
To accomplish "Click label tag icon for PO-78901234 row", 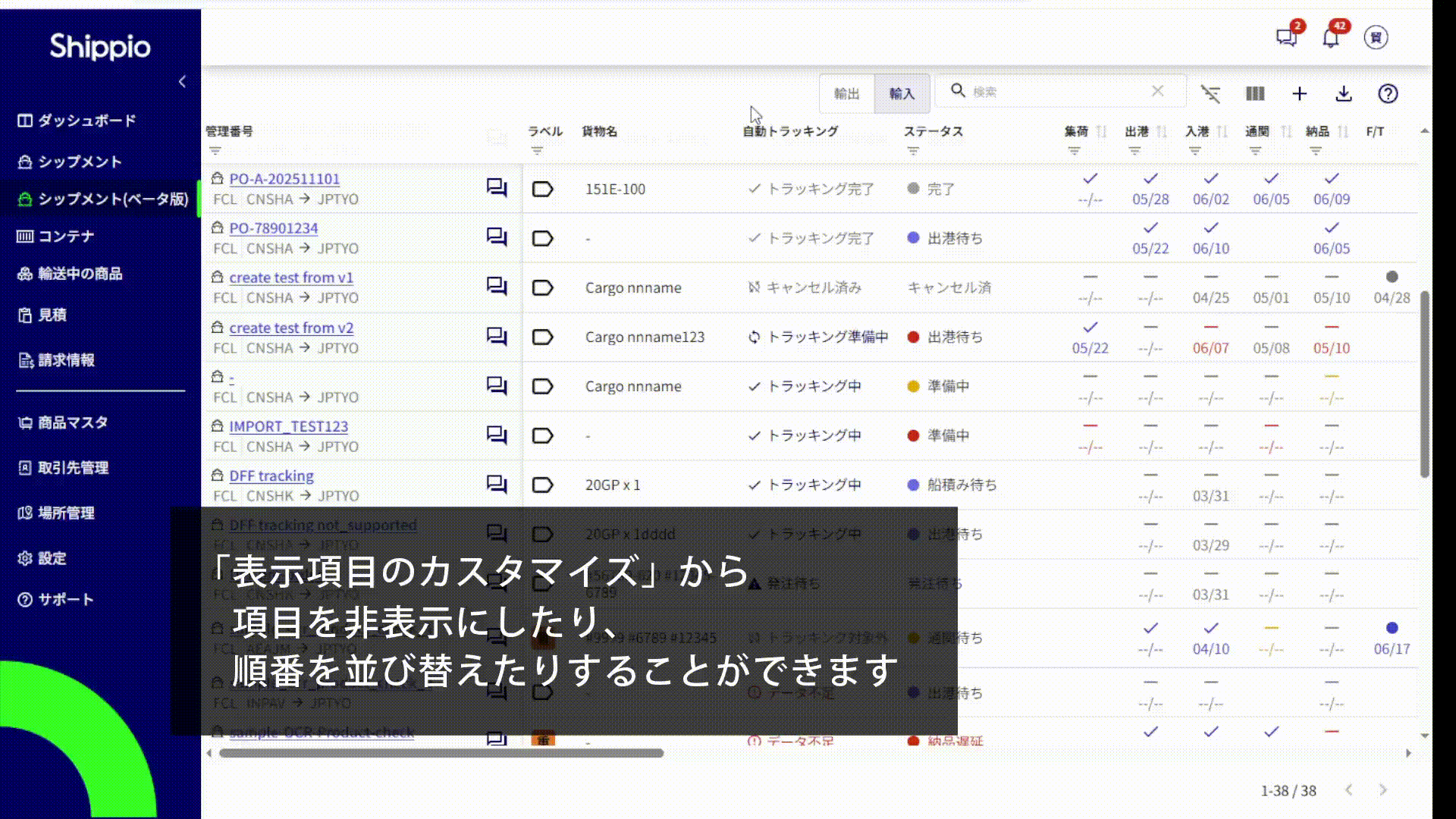I will coord(542,238).
